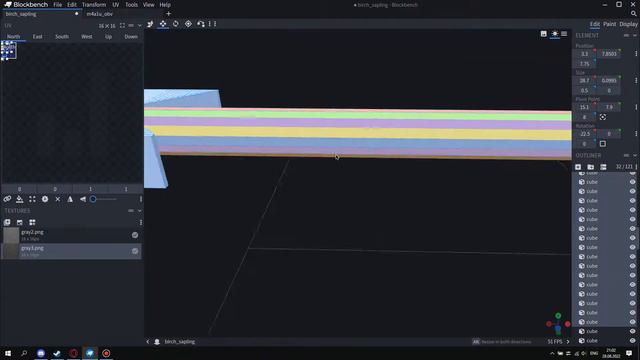Click the round auto UV icon
The image size is (640, 360).
point(45,199)
